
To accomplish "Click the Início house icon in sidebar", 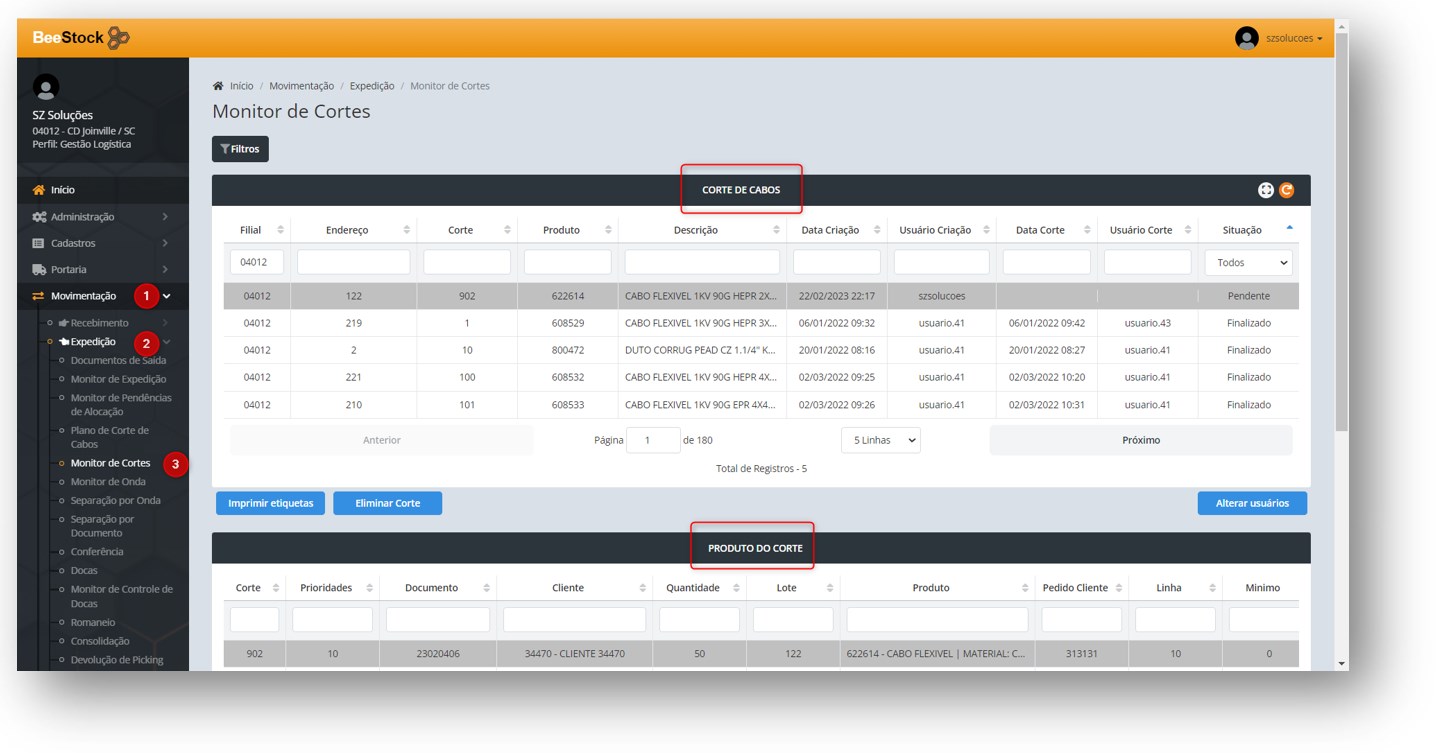I will (39, 190).
